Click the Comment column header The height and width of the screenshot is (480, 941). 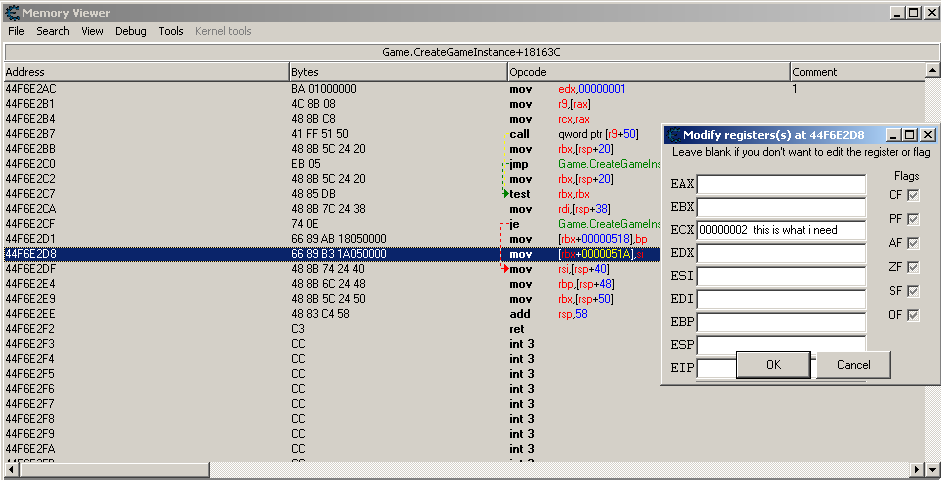click(x=857, y=72)
